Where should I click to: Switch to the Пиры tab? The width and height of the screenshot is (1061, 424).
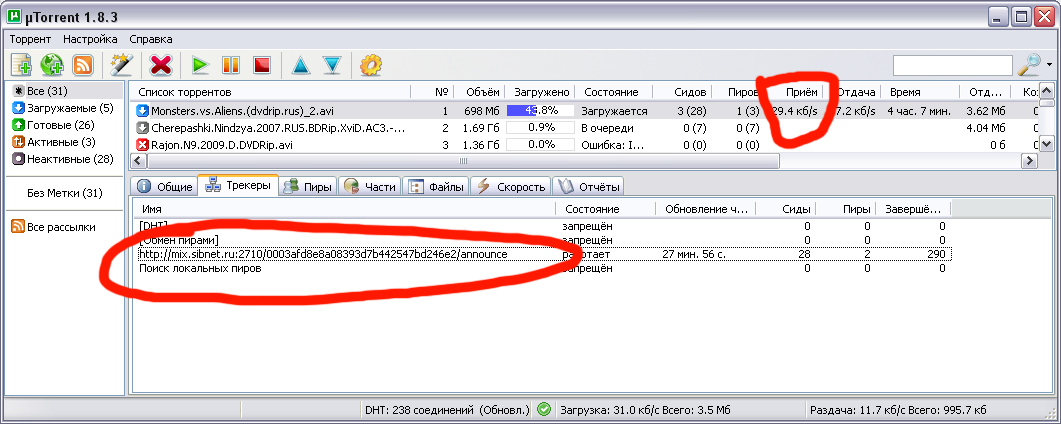(x=309, y=187)
